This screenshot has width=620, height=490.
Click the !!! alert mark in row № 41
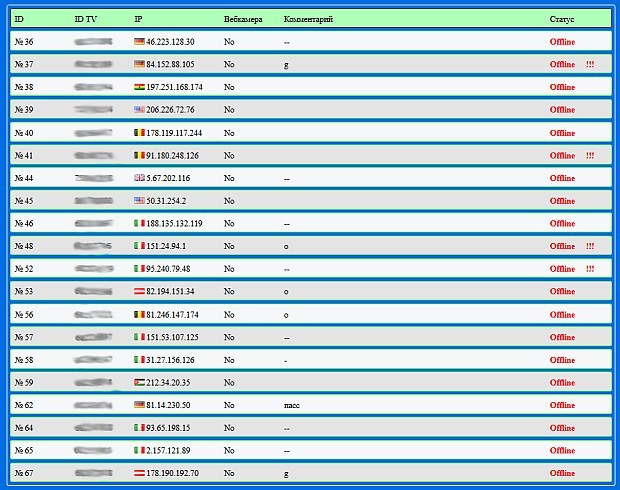pyautogui.click(x=590, y=155)
